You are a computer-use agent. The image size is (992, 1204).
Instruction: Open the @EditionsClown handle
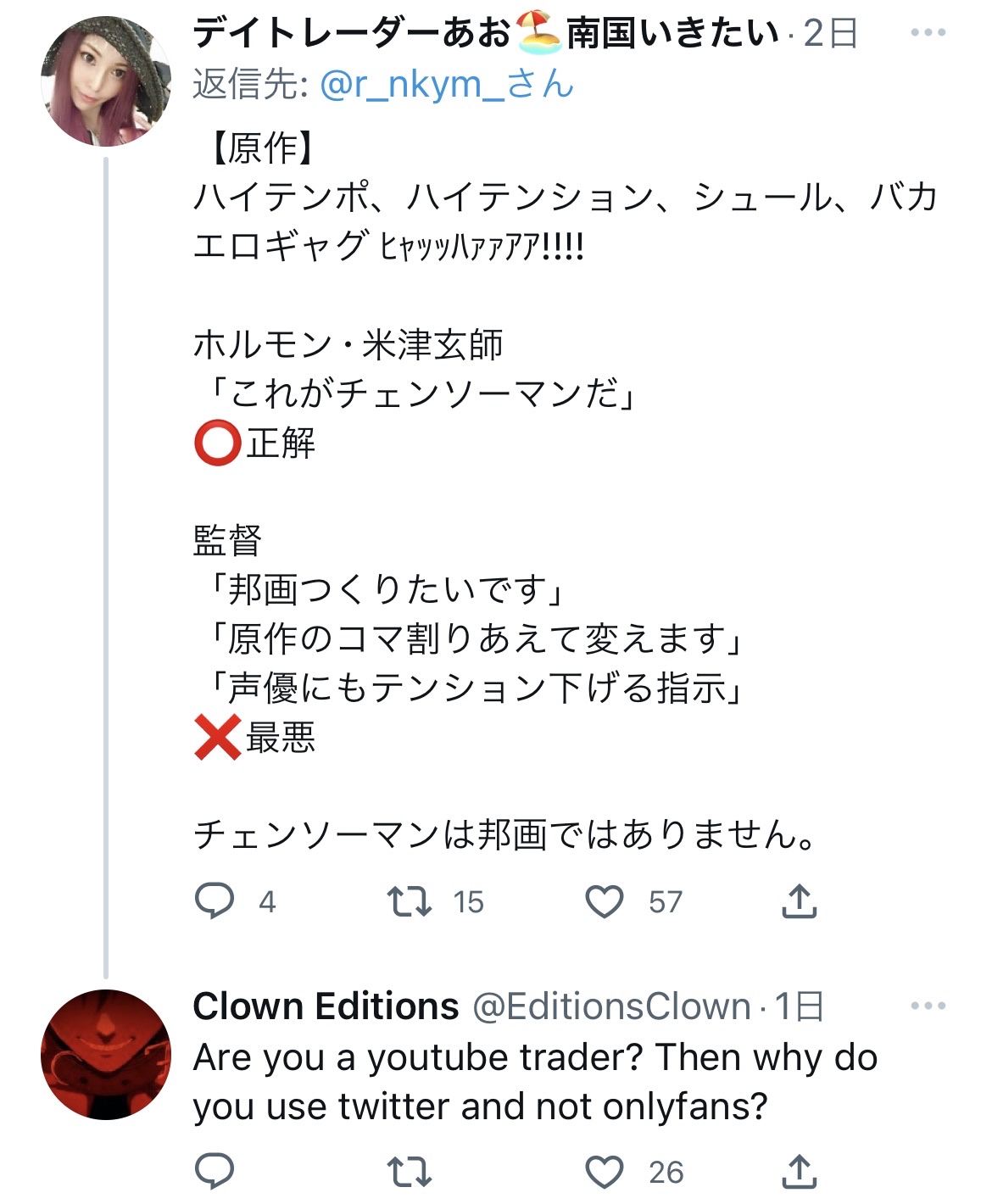[611, 1006]
